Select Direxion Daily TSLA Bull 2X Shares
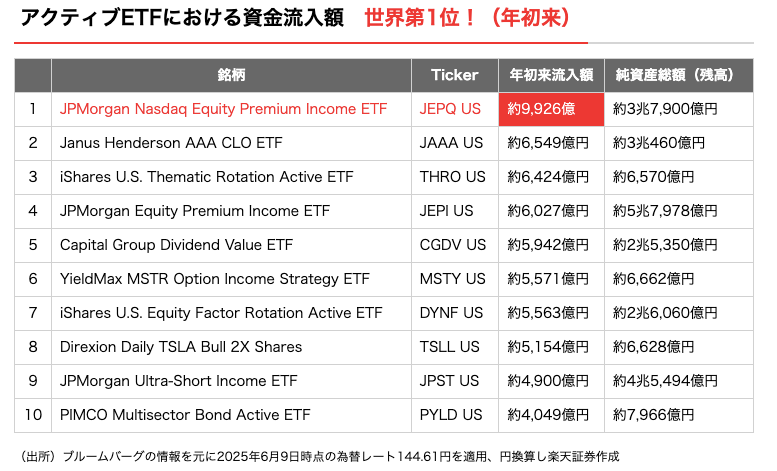 pyautogui.click(x=181, y=347)
